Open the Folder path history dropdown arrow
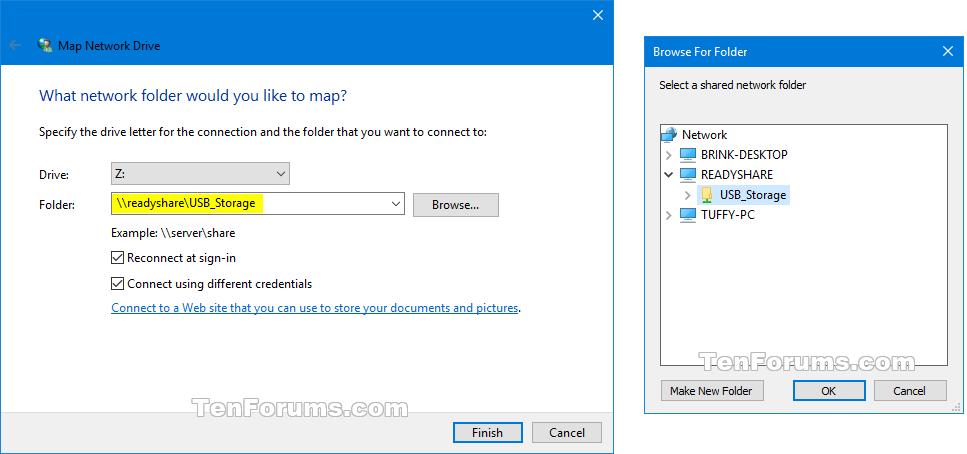 (x=397, y=204)
